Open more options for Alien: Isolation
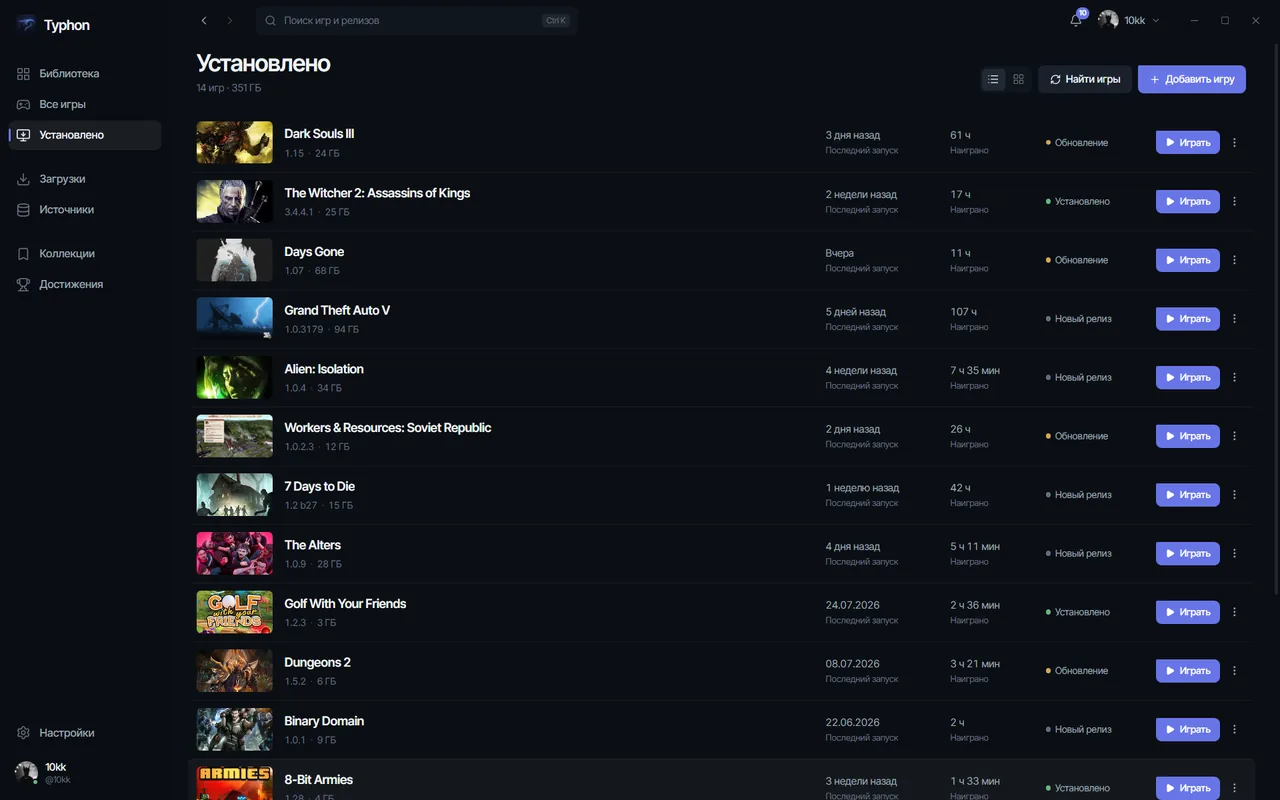This screenshot has width=1280, height=800. point(1234,378)
